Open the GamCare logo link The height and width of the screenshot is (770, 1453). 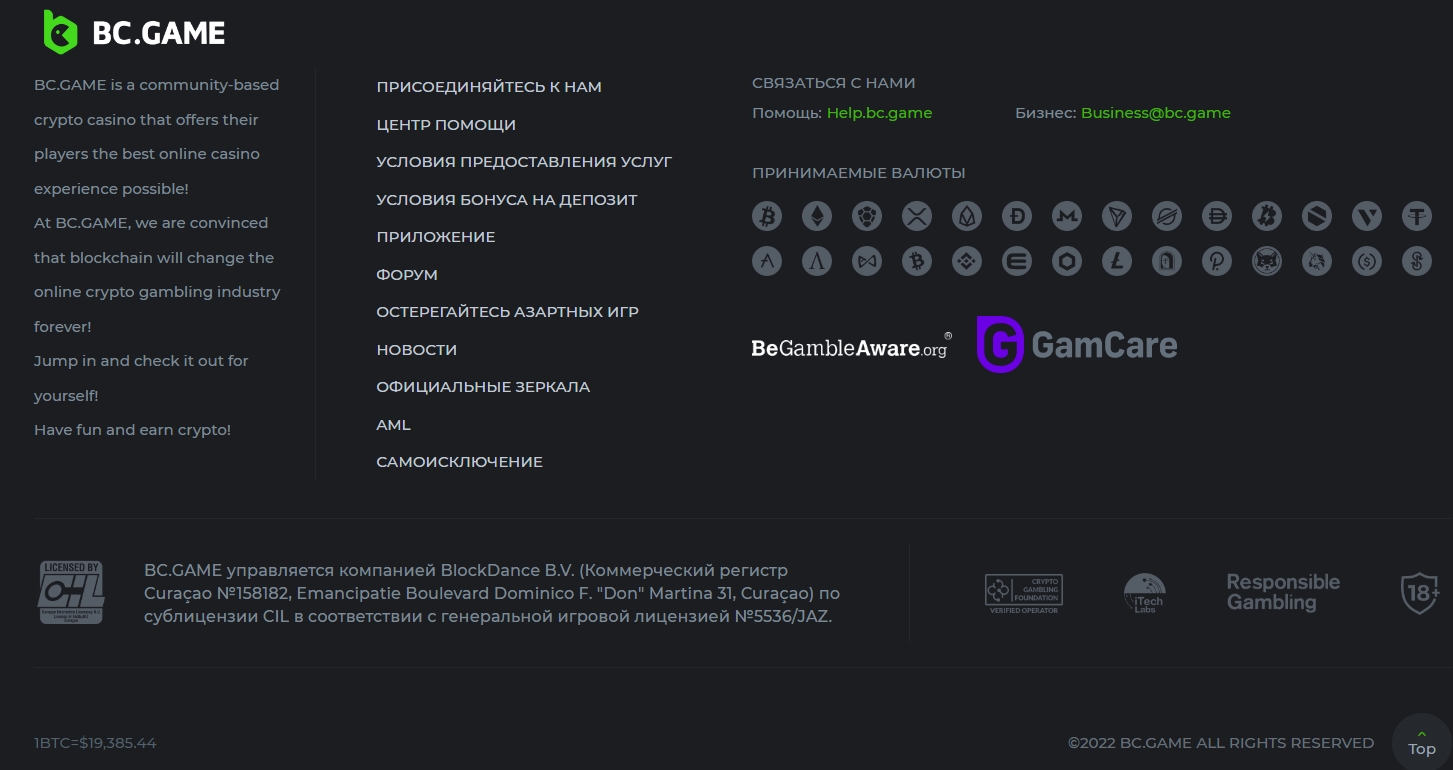point(1077,345)
